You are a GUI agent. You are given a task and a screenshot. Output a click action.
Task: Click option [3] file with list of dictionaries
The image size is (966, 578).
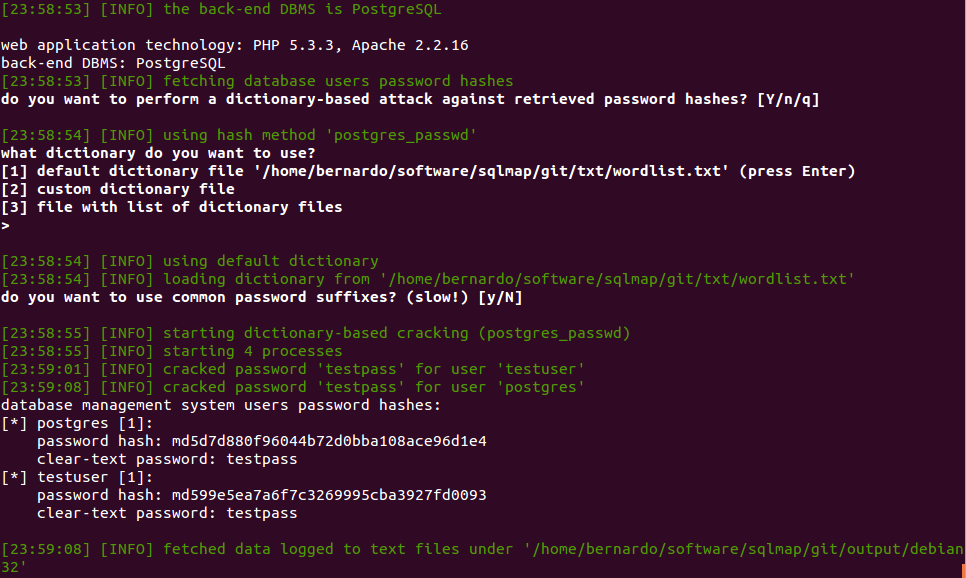click(172, 207)
